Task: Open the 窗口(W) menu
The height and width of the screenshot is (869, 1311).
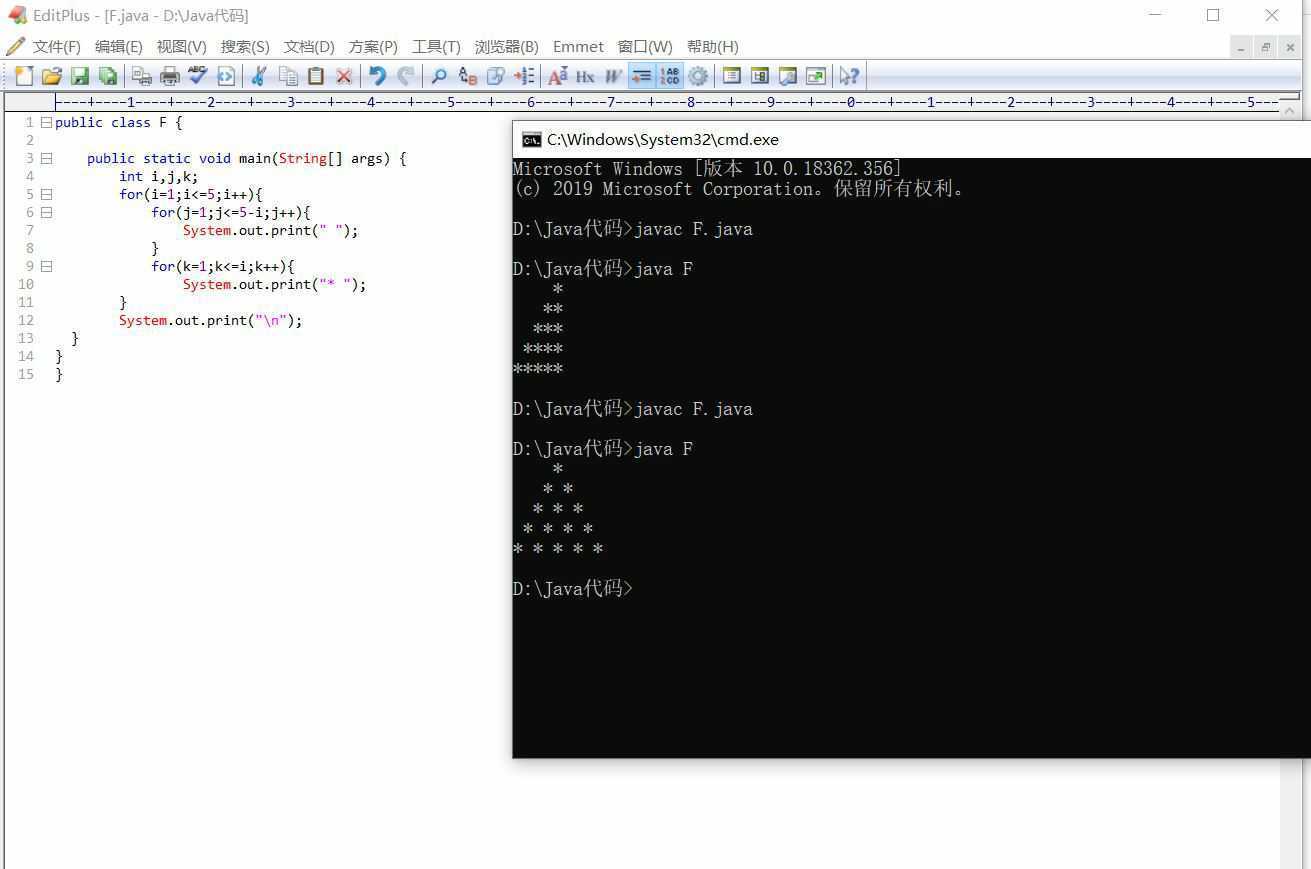Action: [x=645, y=47]
